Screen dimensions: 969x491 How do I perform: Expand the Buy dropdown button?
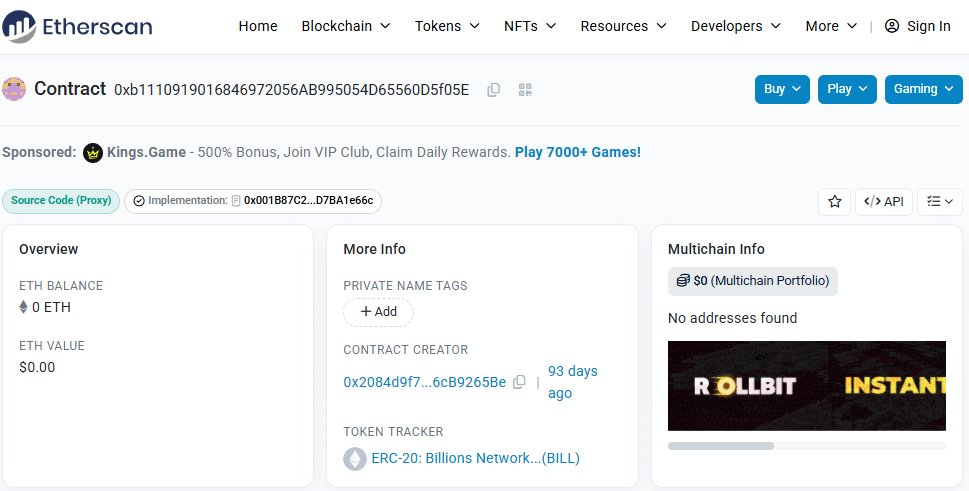coord(782,90)
